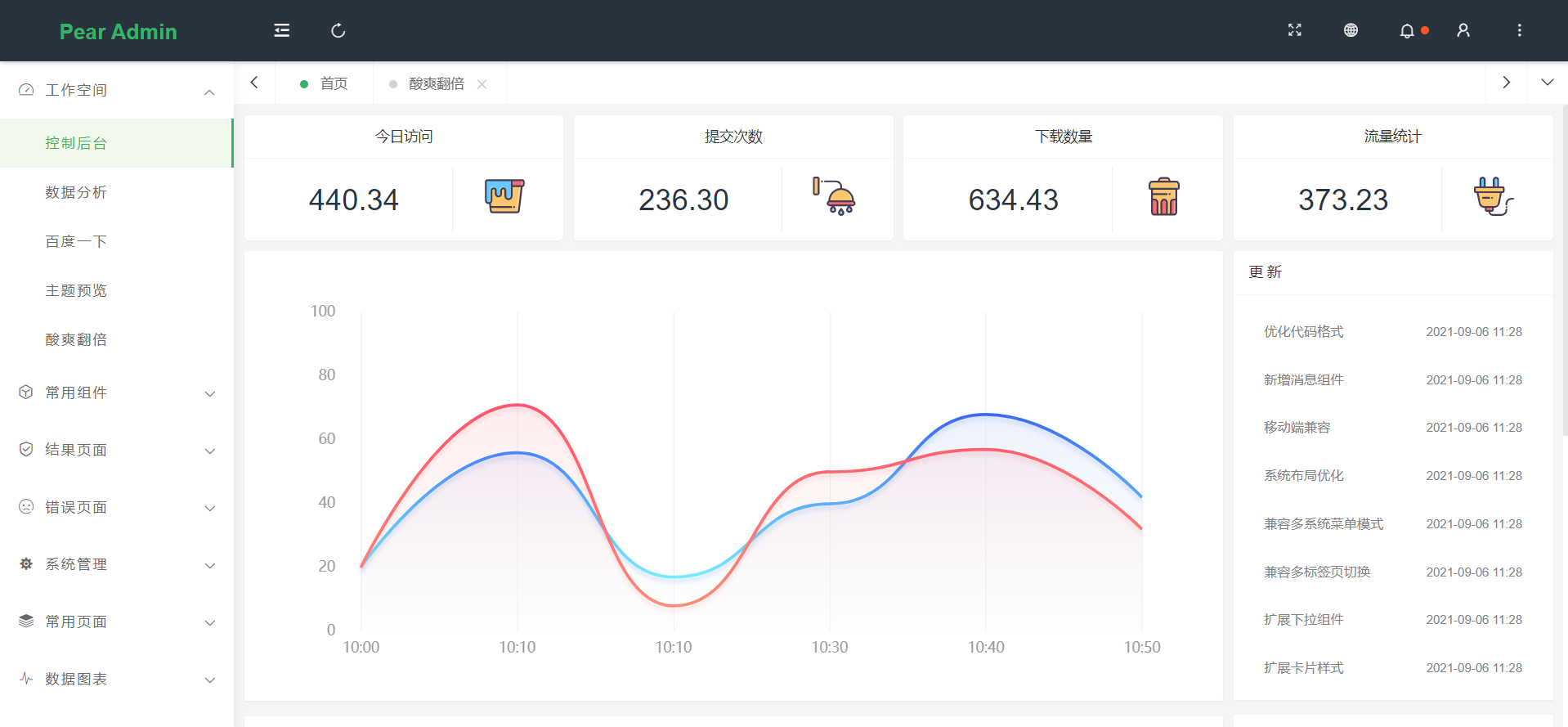Expand the 常用组件 menu chevron
This screenshot has height=727, width=1568.
click(210, 394)
